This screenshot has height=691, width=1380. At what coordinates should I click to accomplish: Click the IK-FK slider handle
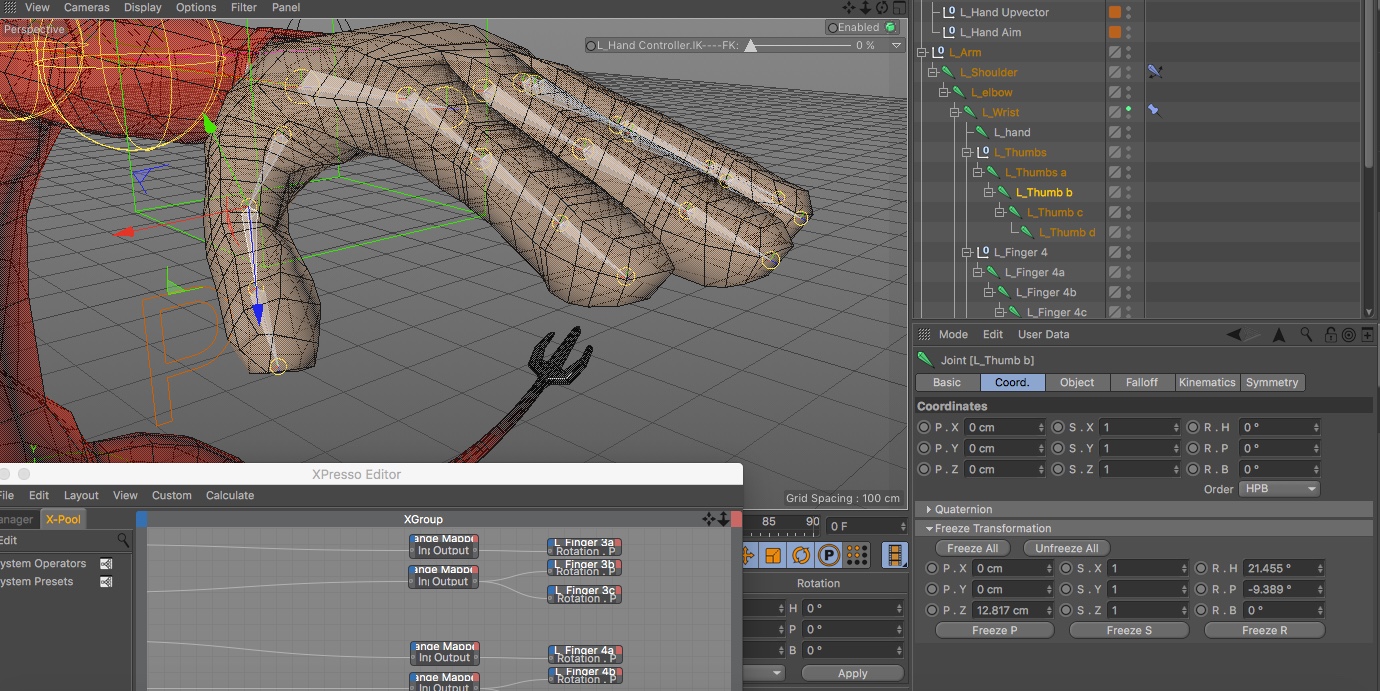751,46
